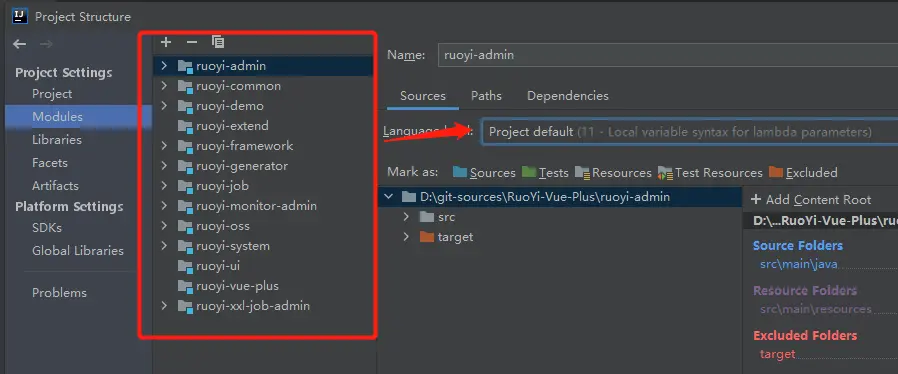898x374 pixels.
Task: Open the Problems section
Action: (60, 293)
